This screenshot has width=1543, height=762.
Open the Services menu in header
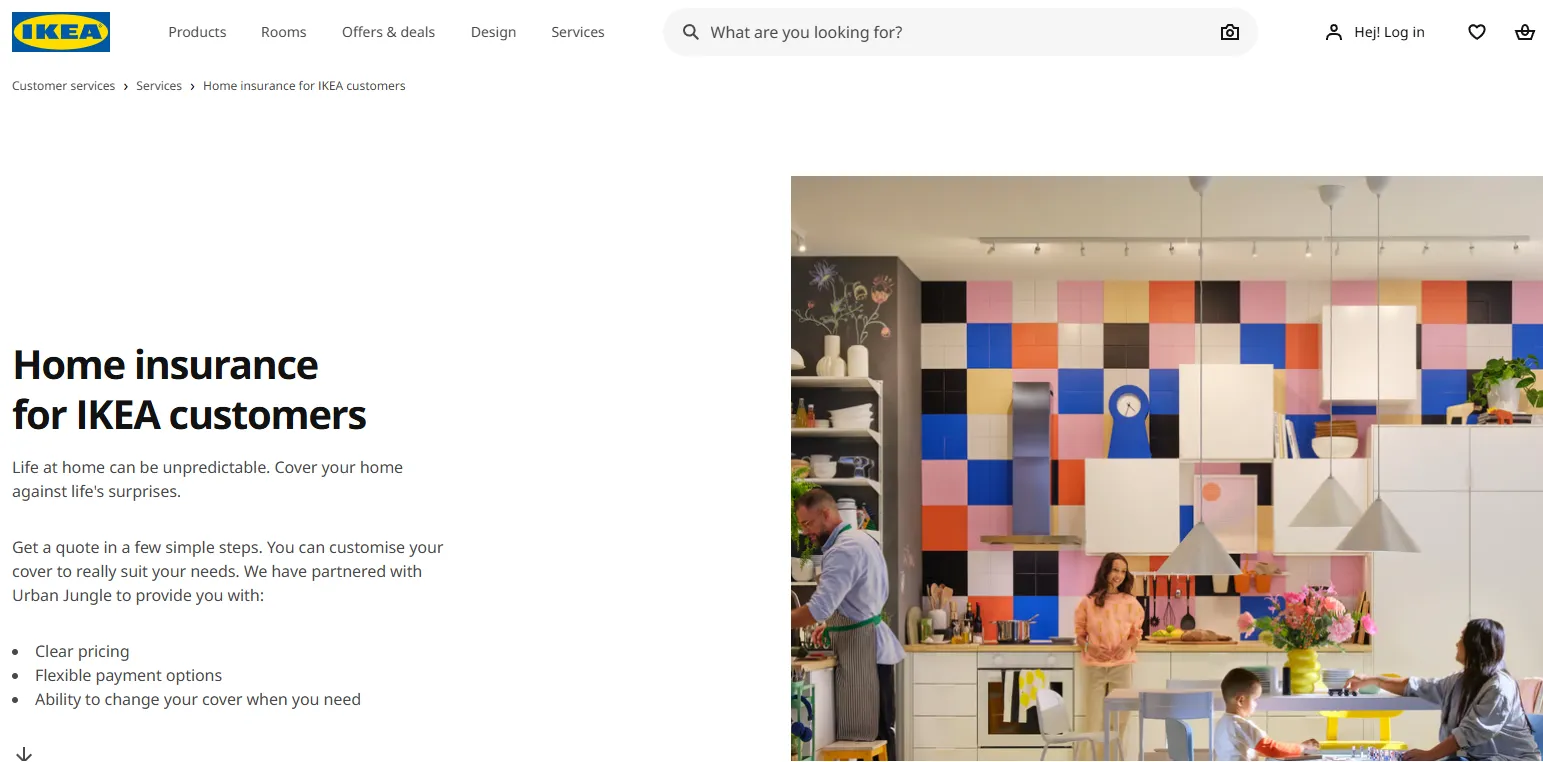tap(578, 32)
